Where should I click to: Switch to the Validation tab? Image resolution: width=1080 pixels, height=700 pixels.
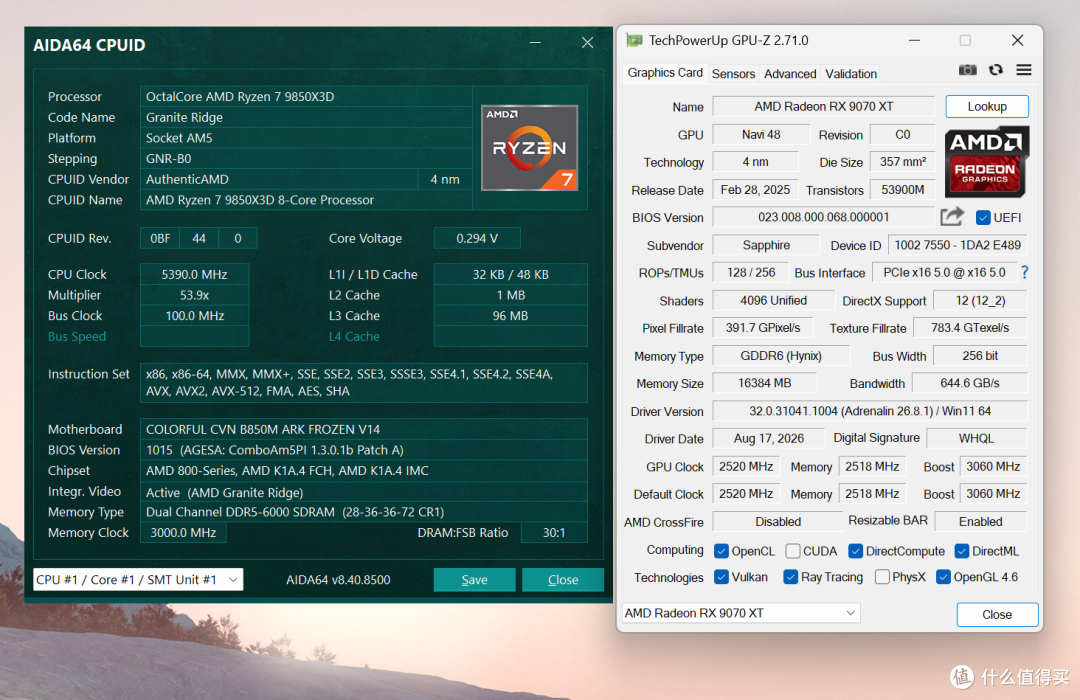[x=851, y=74]
